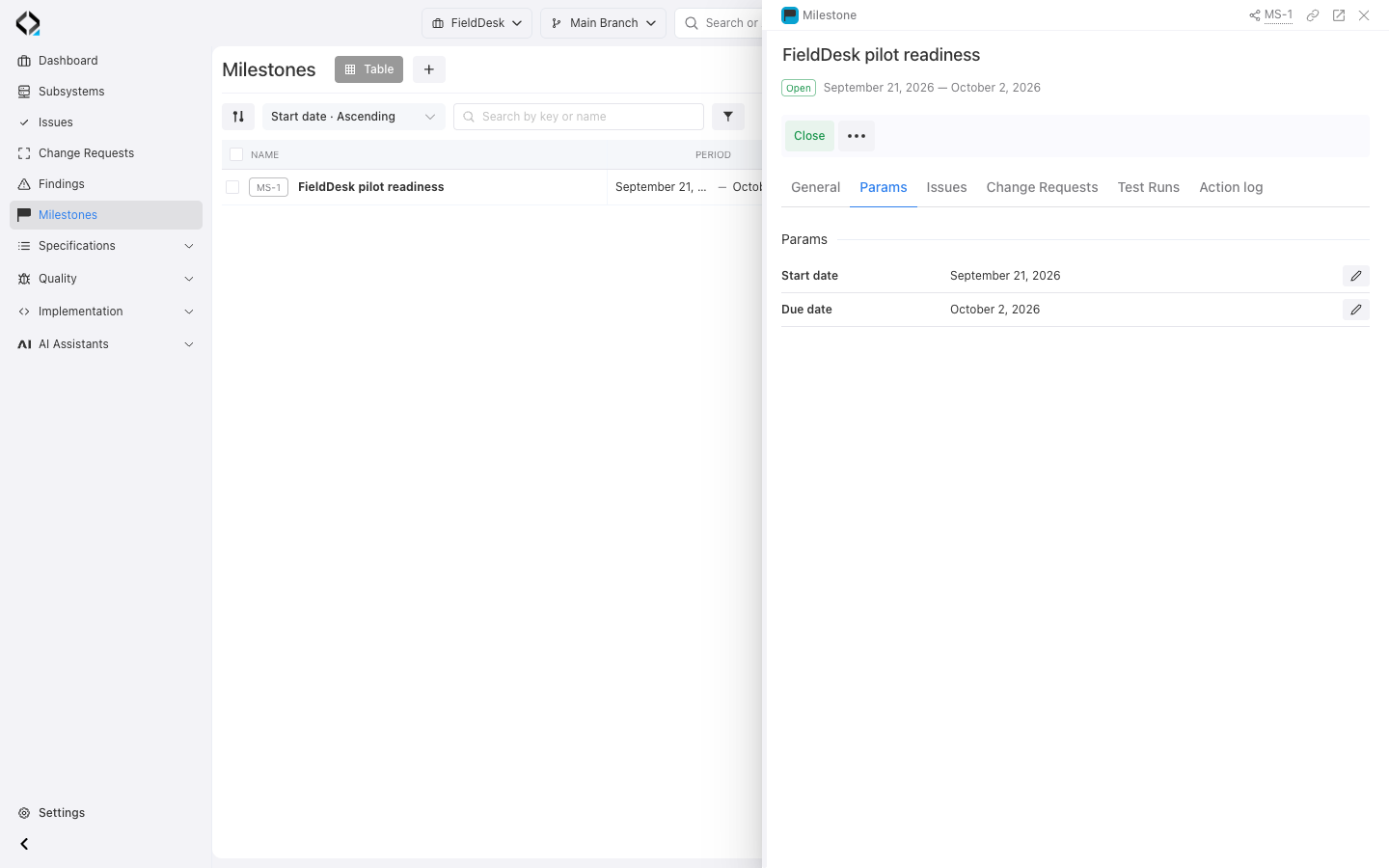The height and width of the screenshot is (868, 1389).
Task: Copy link with the chain icon
Action: pyautogui.click(x=1313, y=15)
